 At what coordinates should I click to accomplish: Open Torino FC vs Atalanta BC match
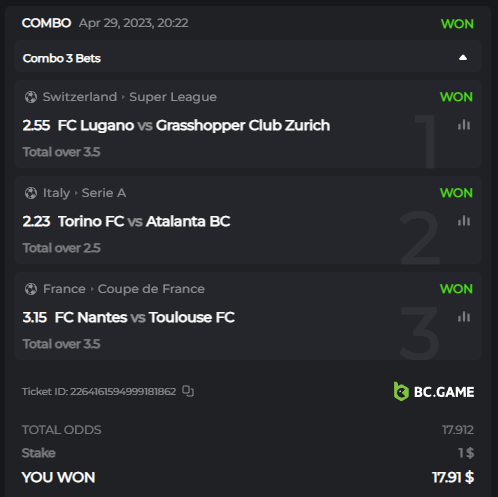[x=144, y=221]
